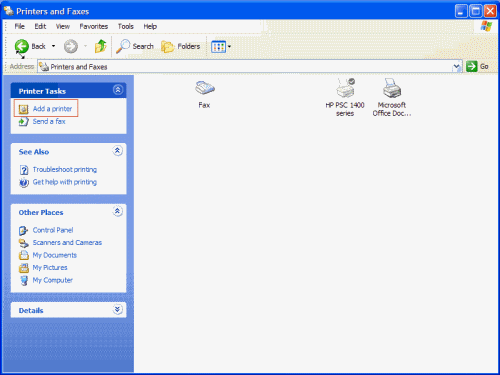Open the Help menu

pos(150,26)
